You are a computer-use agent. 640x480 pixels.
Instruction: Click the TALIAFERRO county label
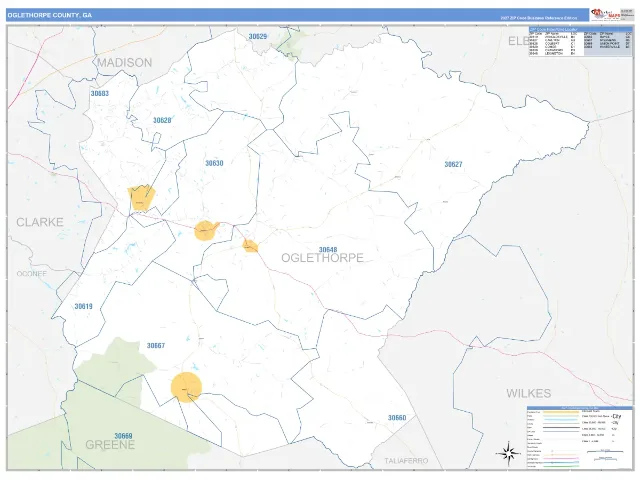(406, 461)
